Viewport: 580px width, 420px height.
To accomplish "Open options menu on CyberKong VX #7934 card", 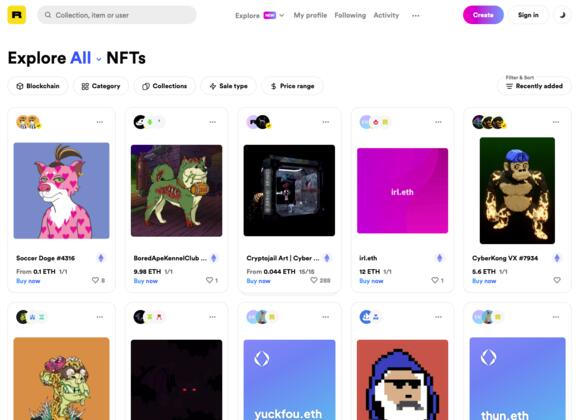I will click(x=556, y=122).
